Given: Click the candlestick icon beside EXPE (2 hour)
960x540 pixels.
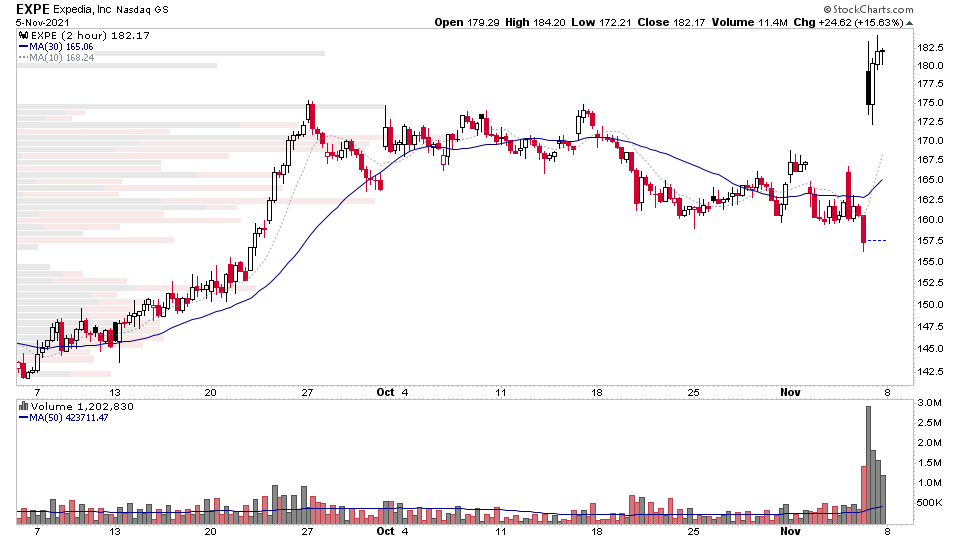Looking at the screenshot, I should 24,36.
